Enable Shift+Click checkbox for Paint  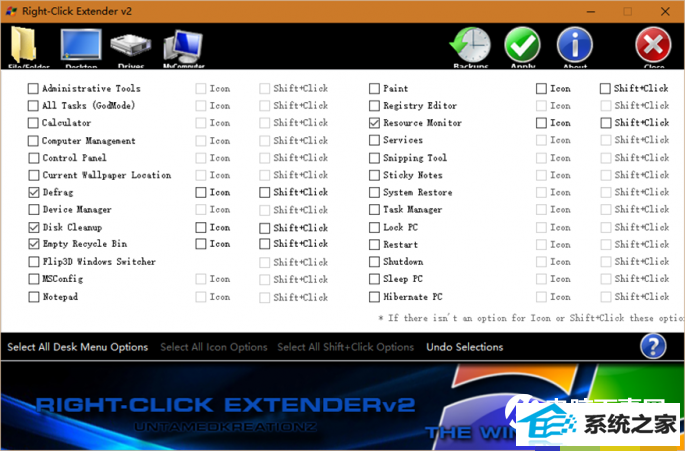[605, 89]
